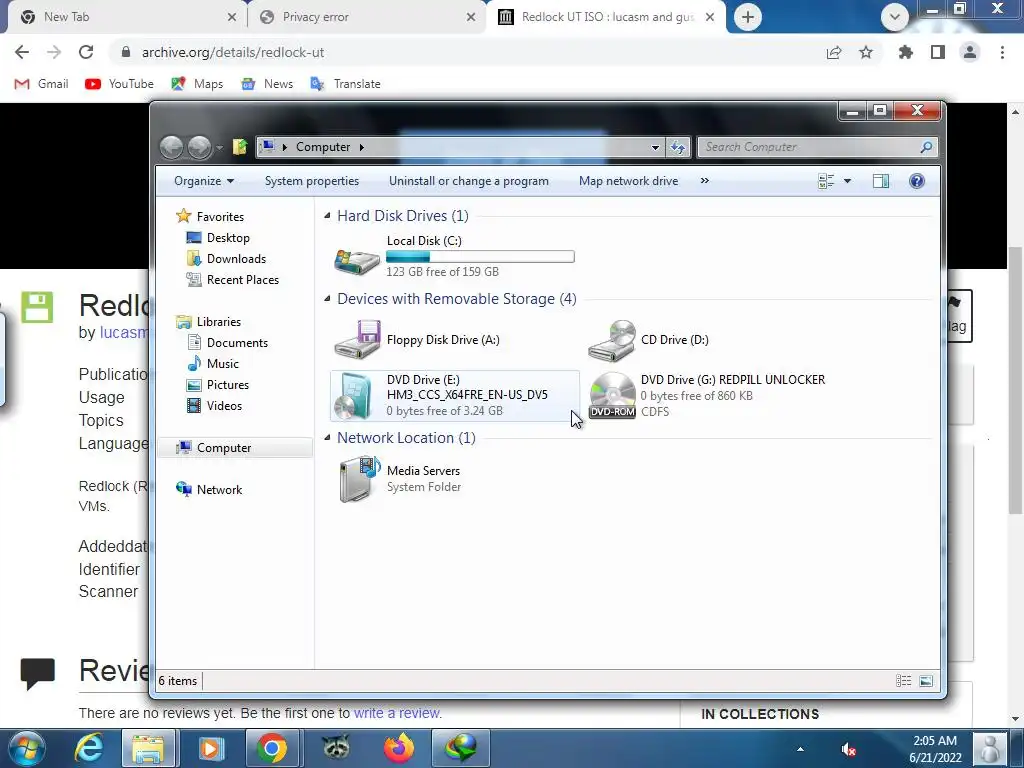Image resolution: width=1024 pixels, height=768 pixels.
Task: Click Change your view icon
Action: point(826,181)
